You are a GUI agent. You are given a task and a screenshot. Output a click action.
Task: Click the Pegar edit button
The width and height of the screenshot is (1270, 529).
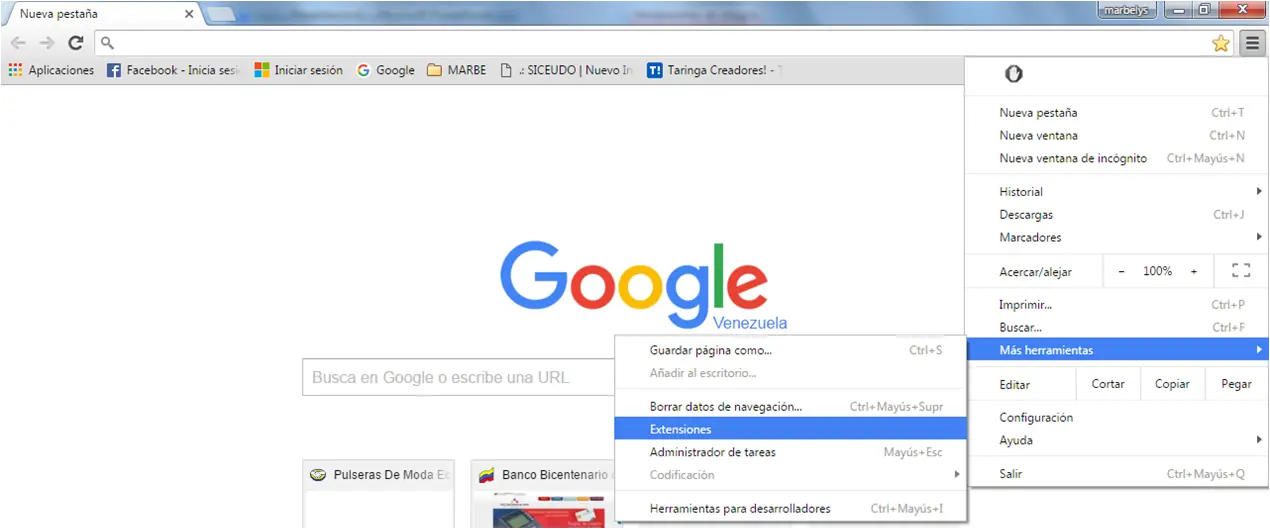click(x=1236, y=384)
